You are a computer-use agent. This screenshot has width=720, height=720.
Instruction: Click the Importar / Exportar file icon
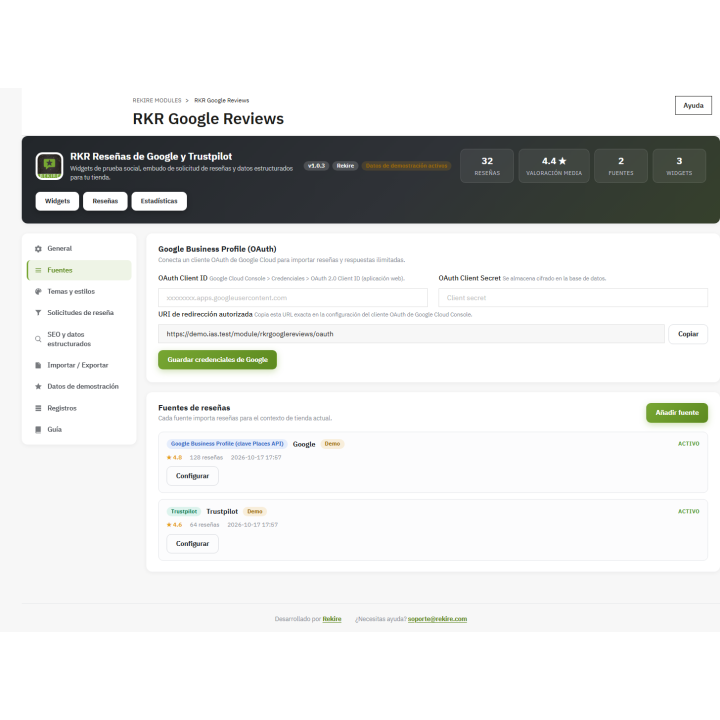point(38,366)
